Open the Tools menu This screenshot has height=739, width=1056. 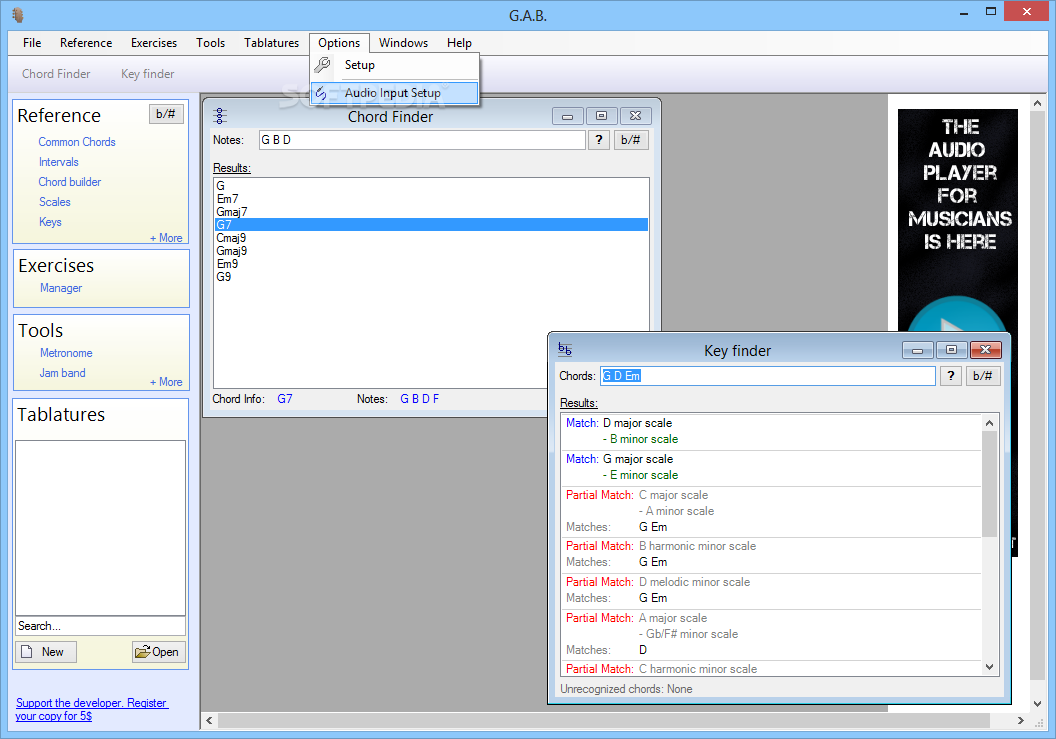[x=210, y=42]
